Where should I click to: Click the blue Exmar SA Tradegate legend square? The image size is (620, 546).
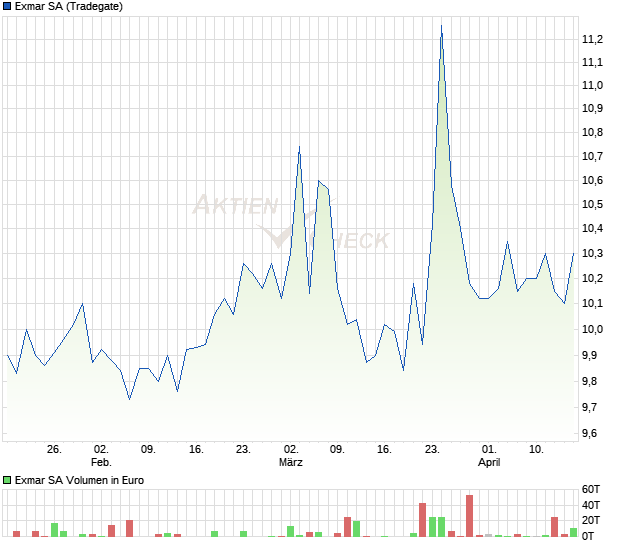tap(7, 6)
